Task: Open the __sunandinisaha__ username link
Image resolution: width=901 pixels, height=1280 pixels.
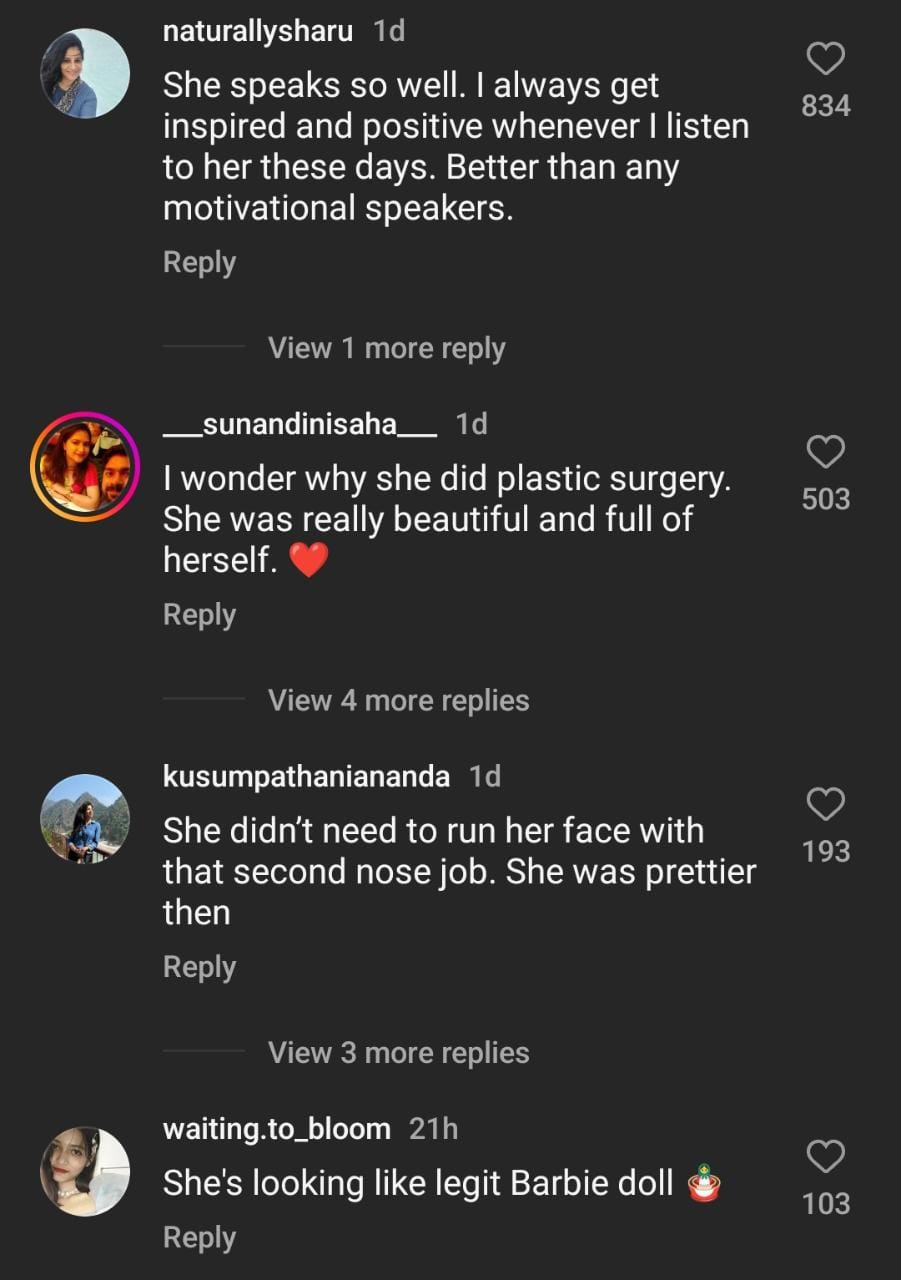Action: (x=300, y=424)
